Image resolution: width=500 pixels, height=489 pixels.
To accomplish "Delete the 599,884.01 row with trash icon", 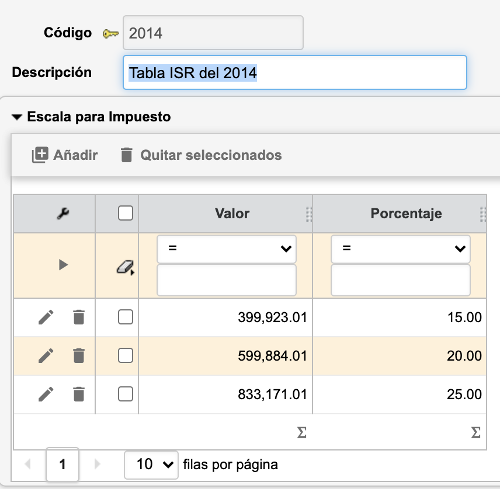I will pyautogui.click(x=79, y=356).
